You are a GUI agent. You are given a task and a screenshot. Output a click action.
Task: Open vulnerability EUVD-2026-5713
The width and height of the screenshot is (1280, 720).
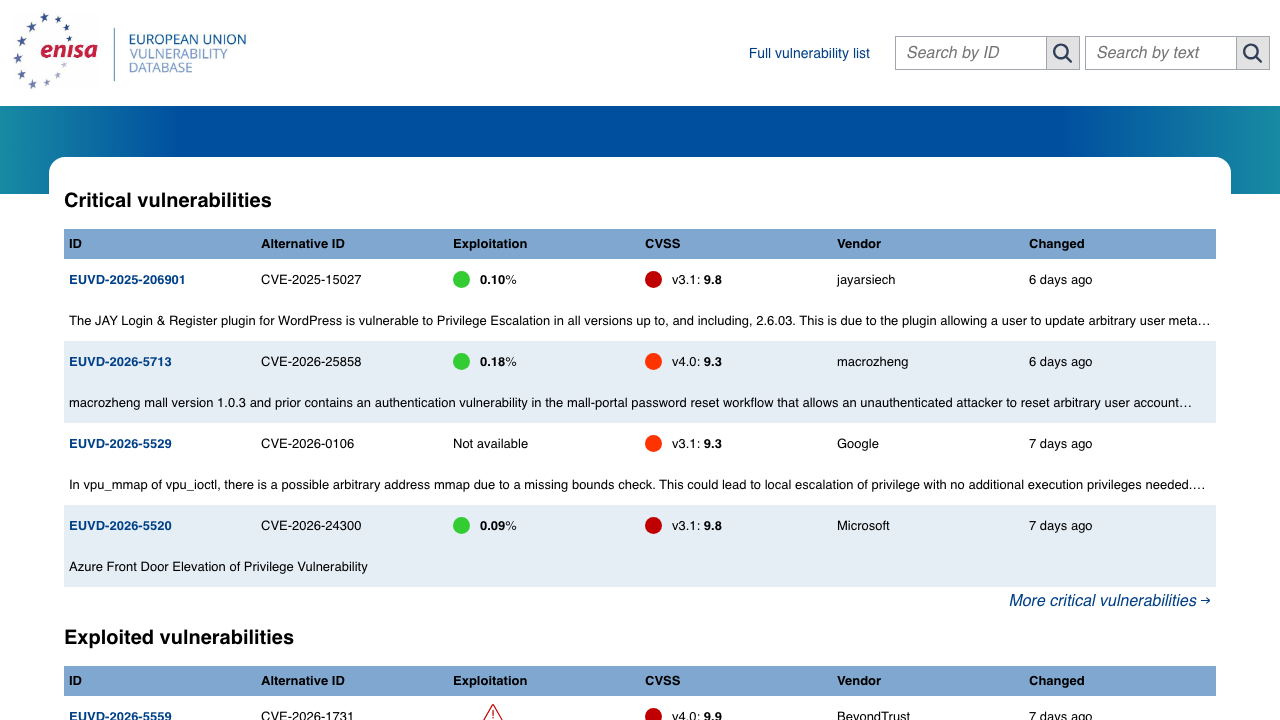click(120, 362)
